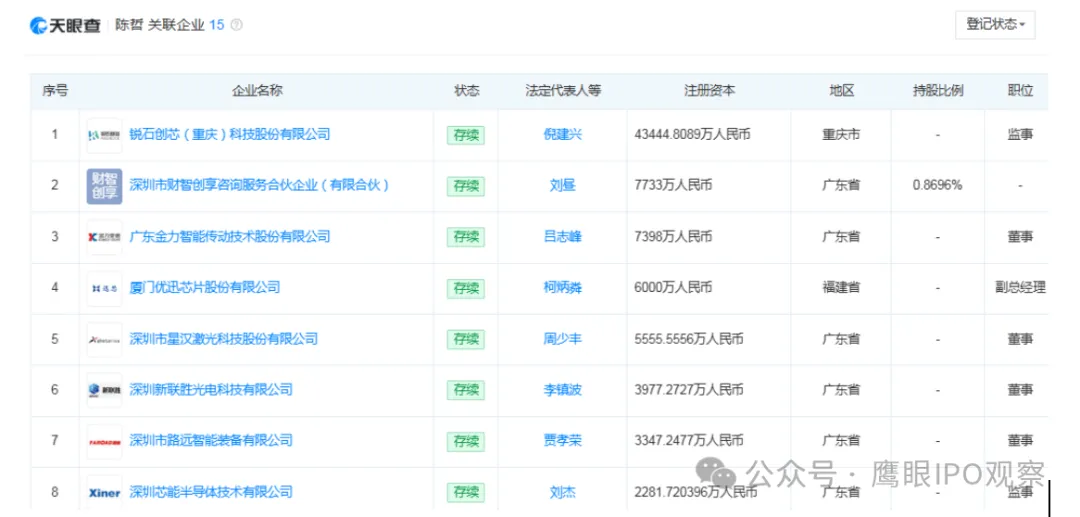Click the 锐石创芯 company logo thumbnail
Viewport: 1080px width, 517px height.
[104, 134]
